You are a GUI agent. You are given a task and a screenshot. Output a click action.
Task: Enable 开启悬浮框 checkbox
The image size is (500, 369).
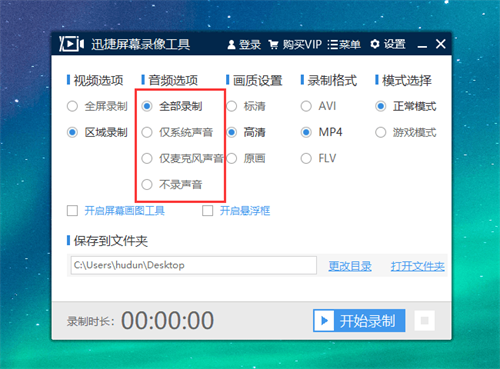coord(208,211)
